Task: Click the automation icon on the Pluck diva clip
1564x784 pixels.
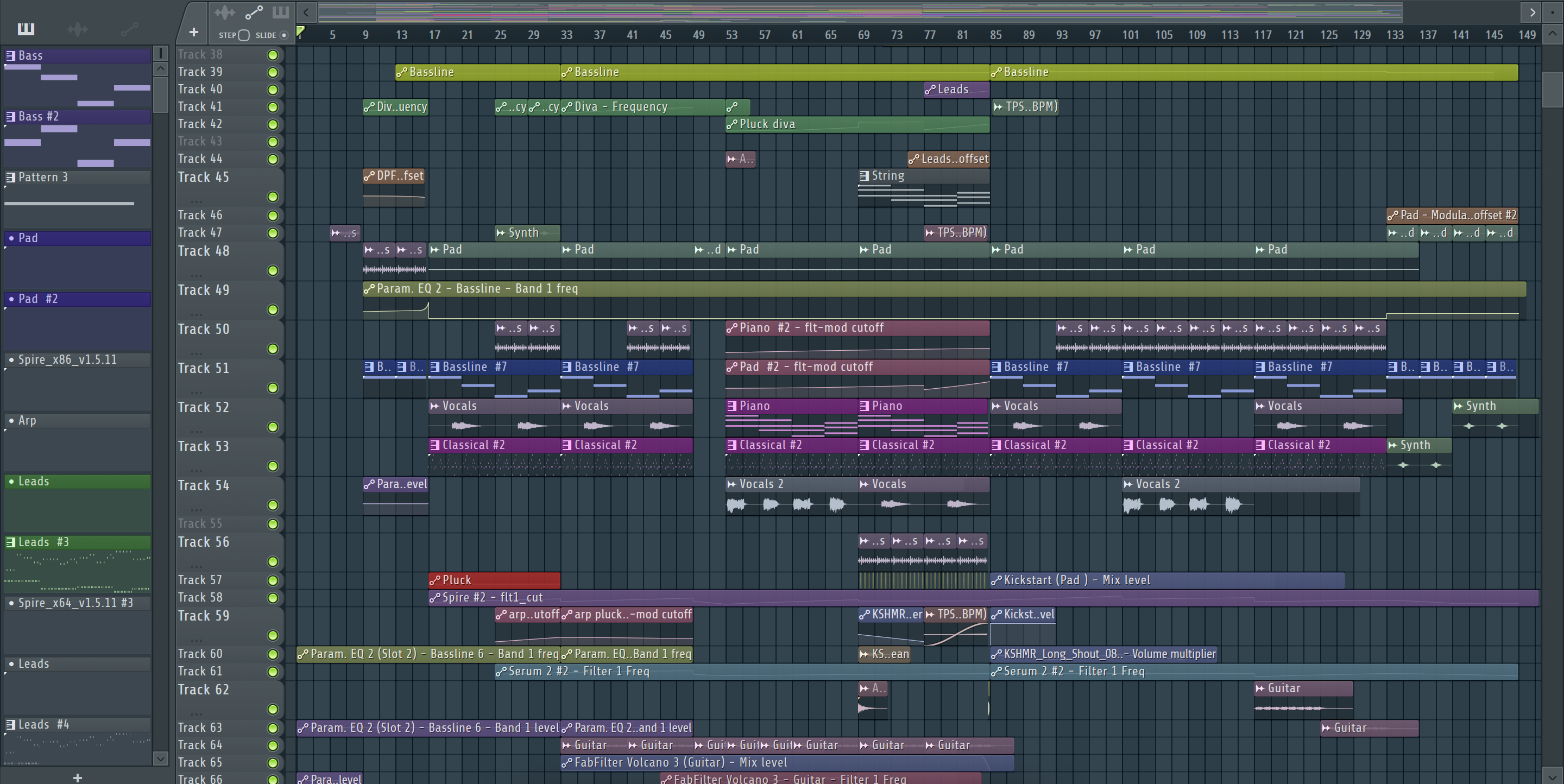Action: (732, 124)
